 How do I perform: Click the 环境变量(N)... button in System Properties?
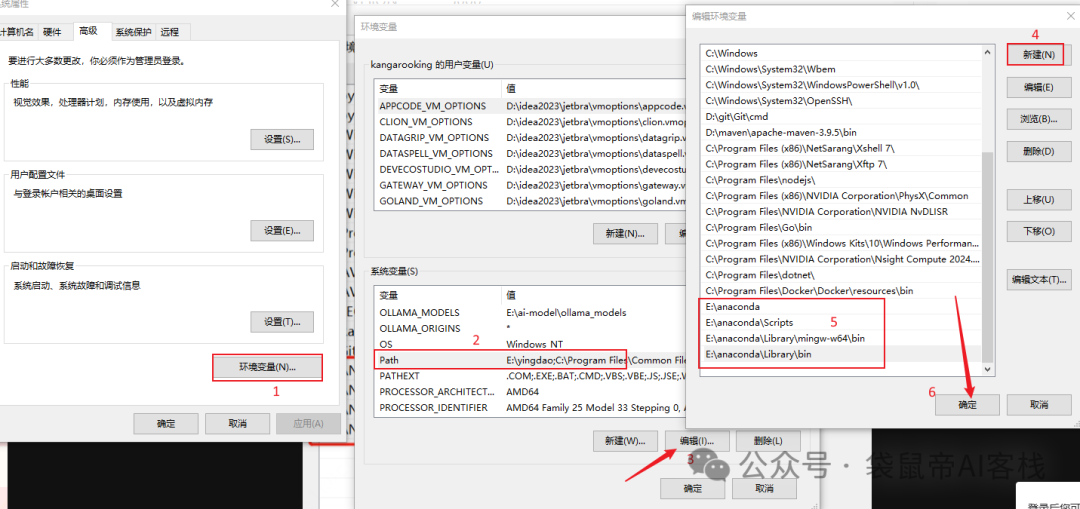[267, 367]
